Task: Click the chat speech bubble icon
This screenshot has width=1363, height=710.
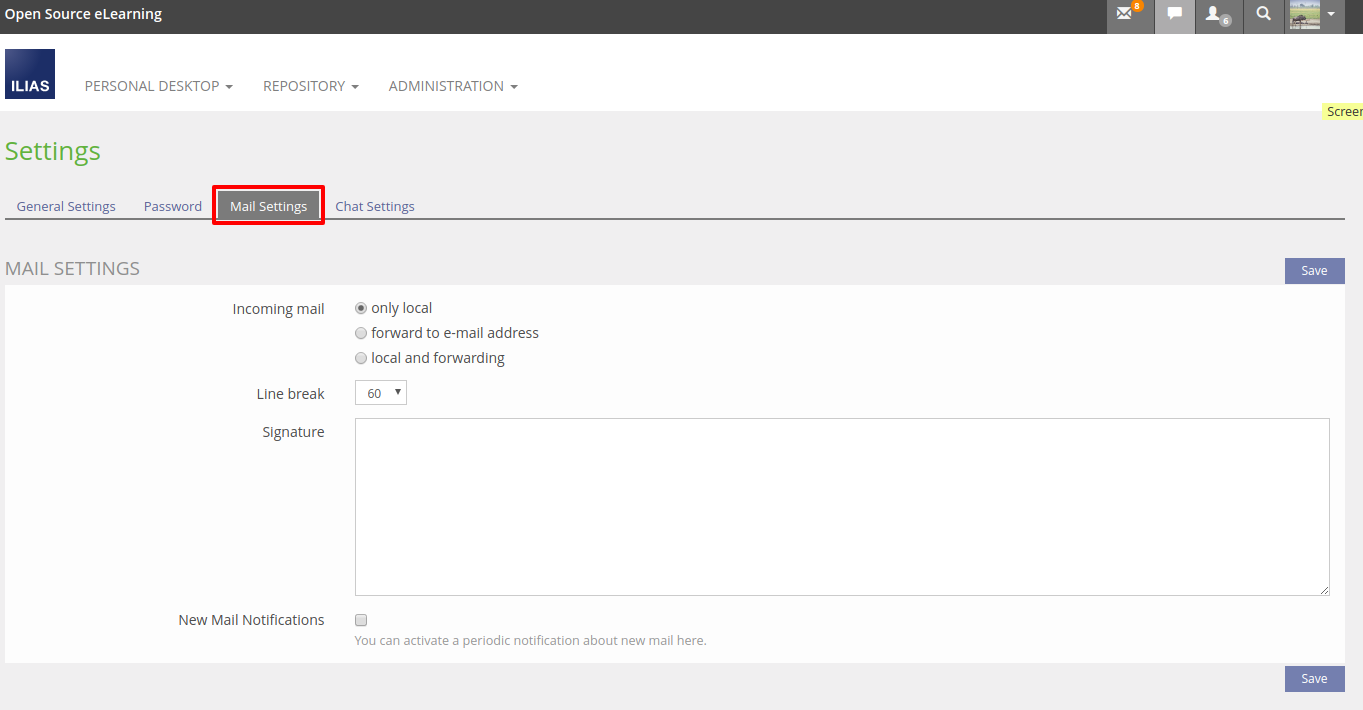Action: [1175, 15]
